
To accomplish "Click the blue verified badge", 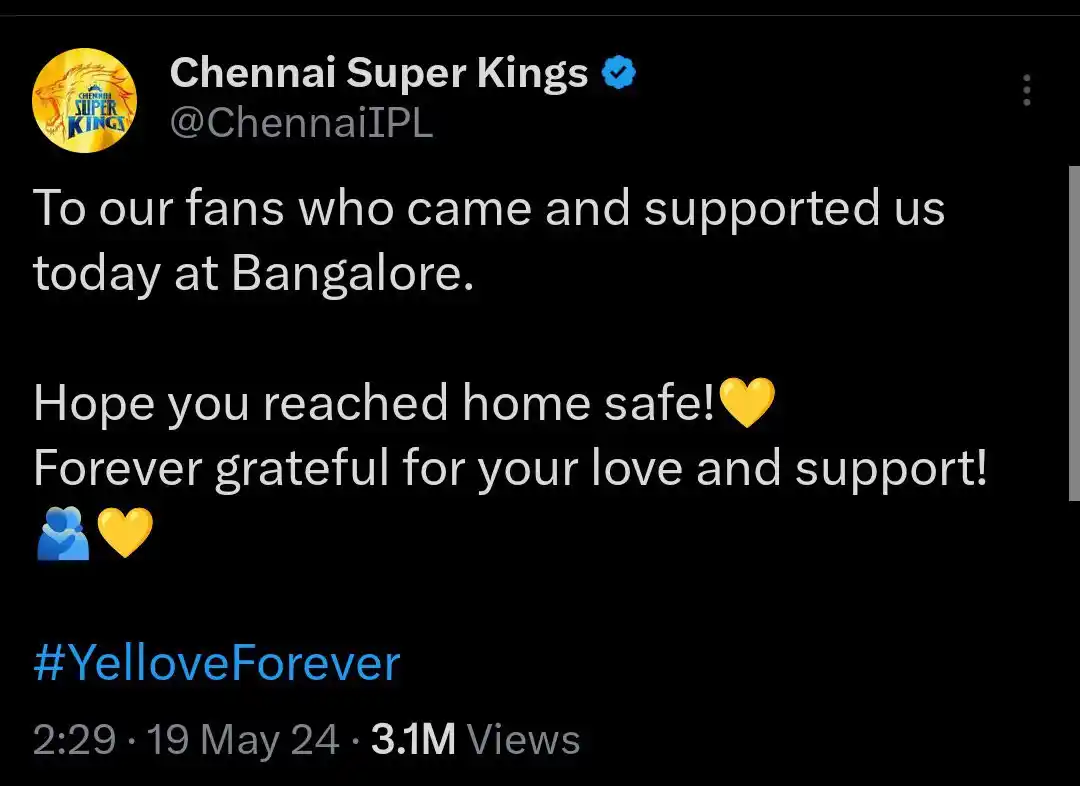I will pos(619,73).
